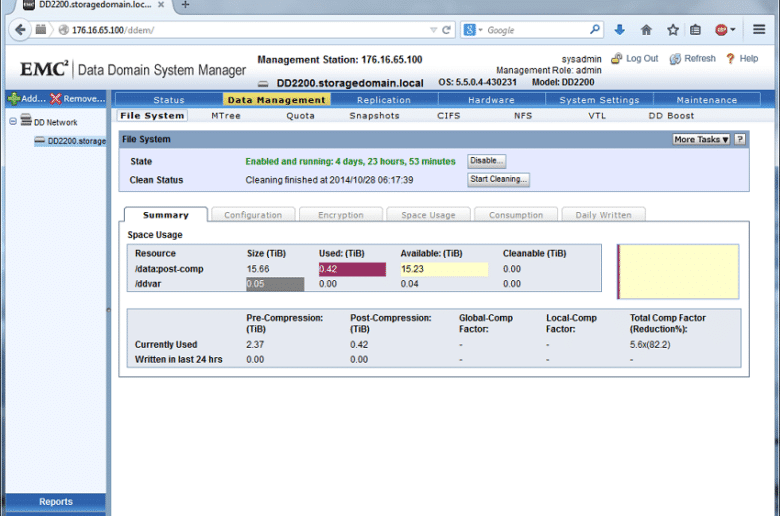This screenshot has height=516, width=780.
Task: Select the File System subtab
Action: click(x=152, y=115)
